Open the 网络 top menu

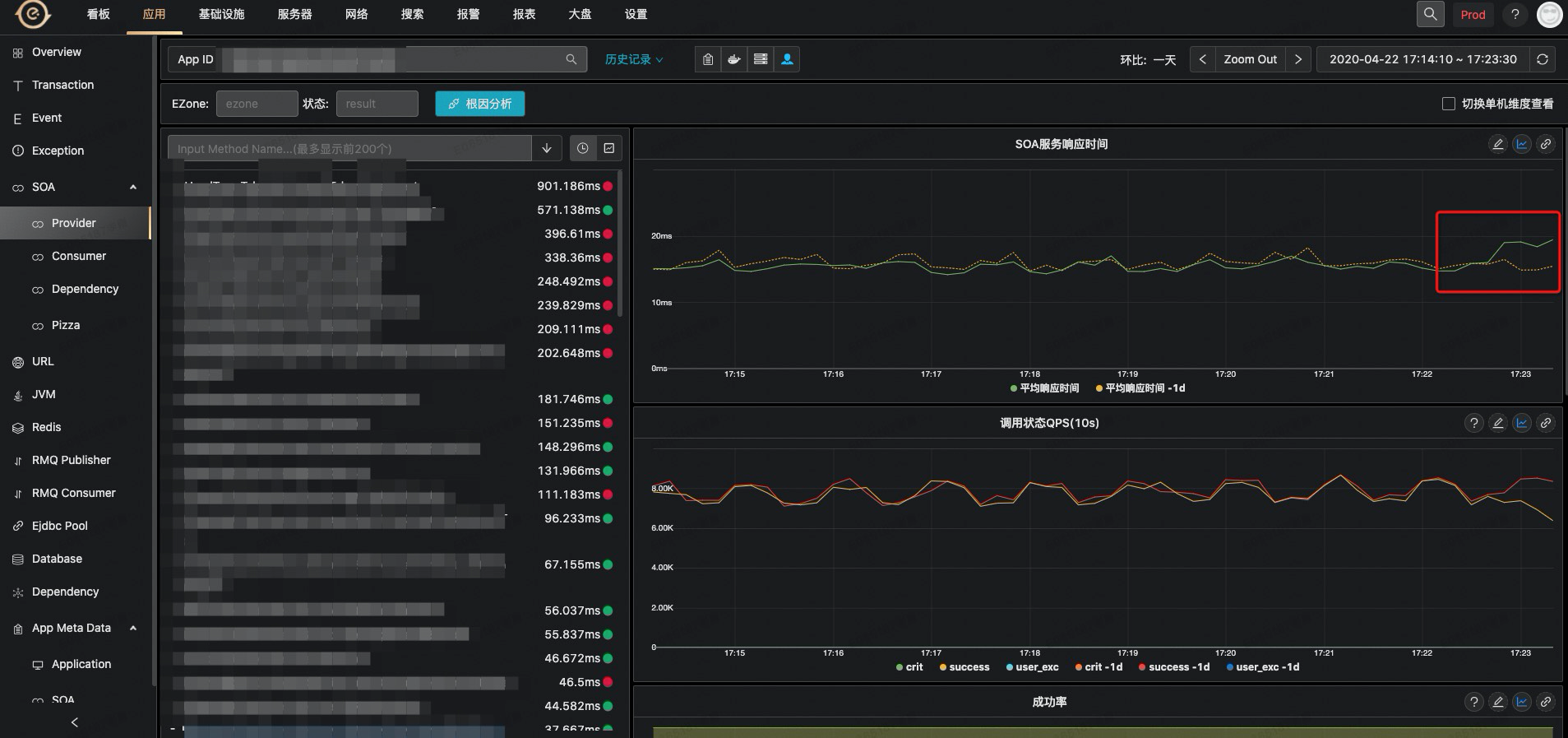pyautogui.click(x=356, y=14)
